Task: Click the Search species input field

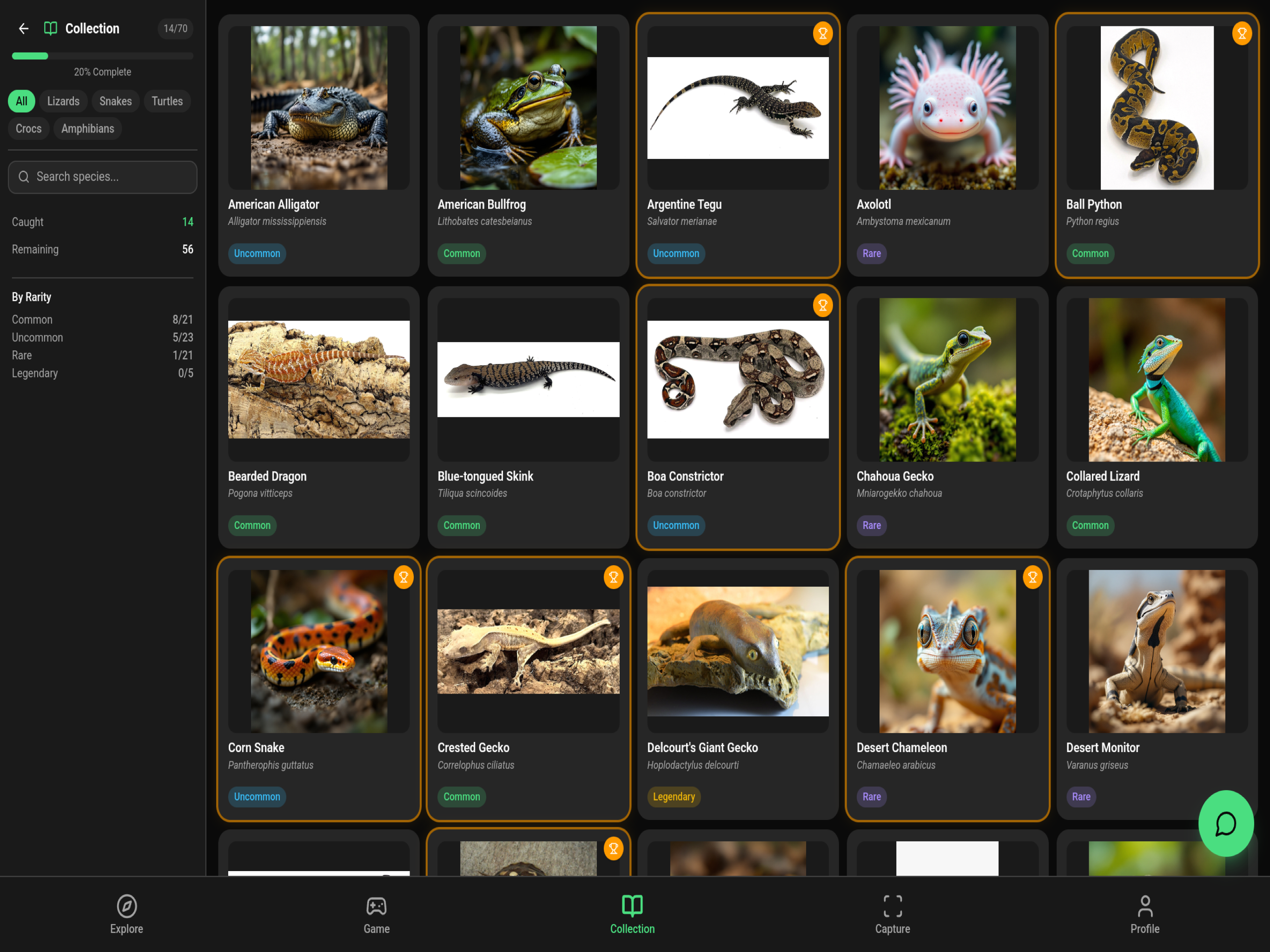Action: (103, 177)
